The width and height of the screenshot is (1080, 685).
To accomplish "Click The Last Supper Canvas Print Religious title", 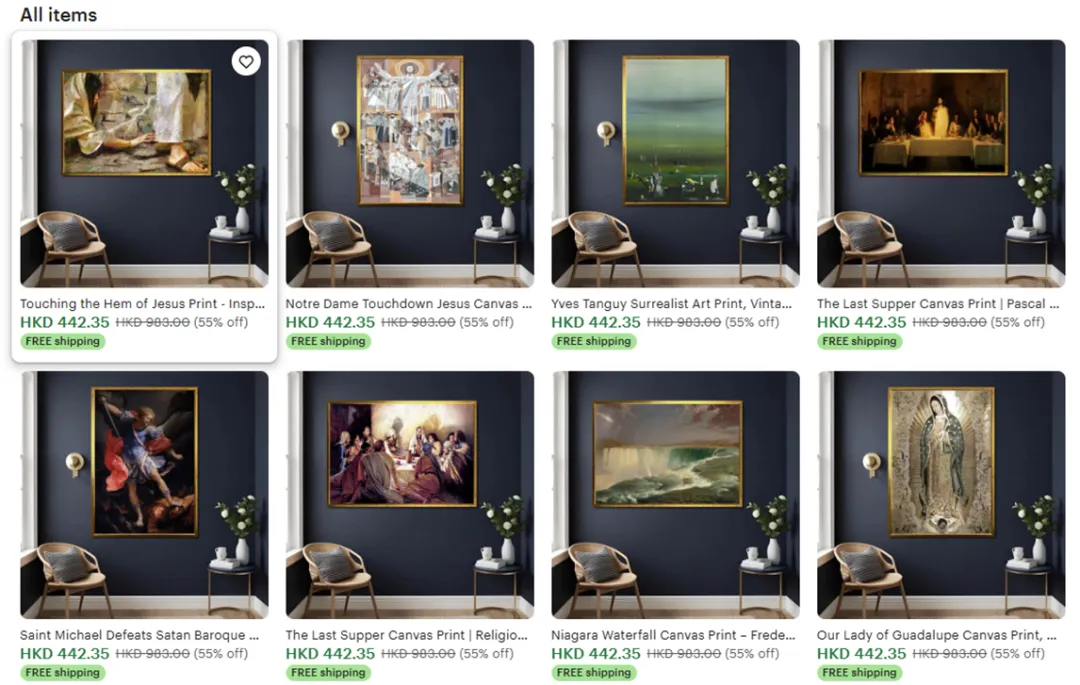I will tap(406, 635).
